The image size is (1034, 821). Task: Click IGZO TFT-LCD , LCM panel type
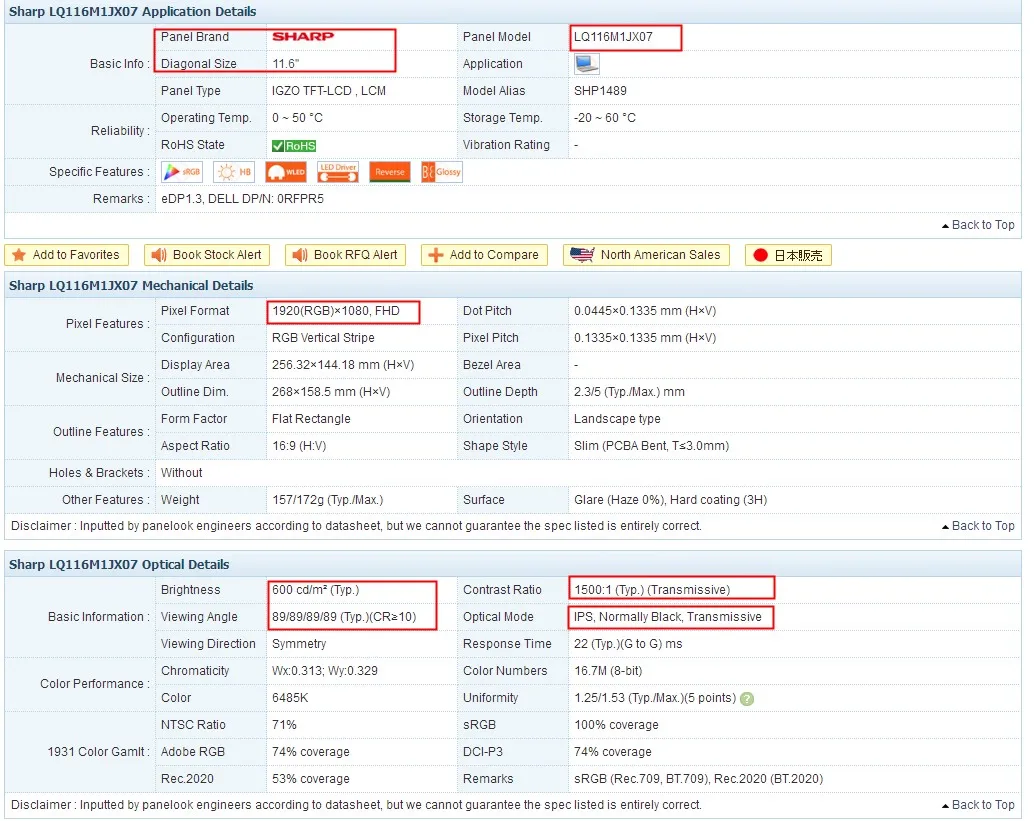329,91
